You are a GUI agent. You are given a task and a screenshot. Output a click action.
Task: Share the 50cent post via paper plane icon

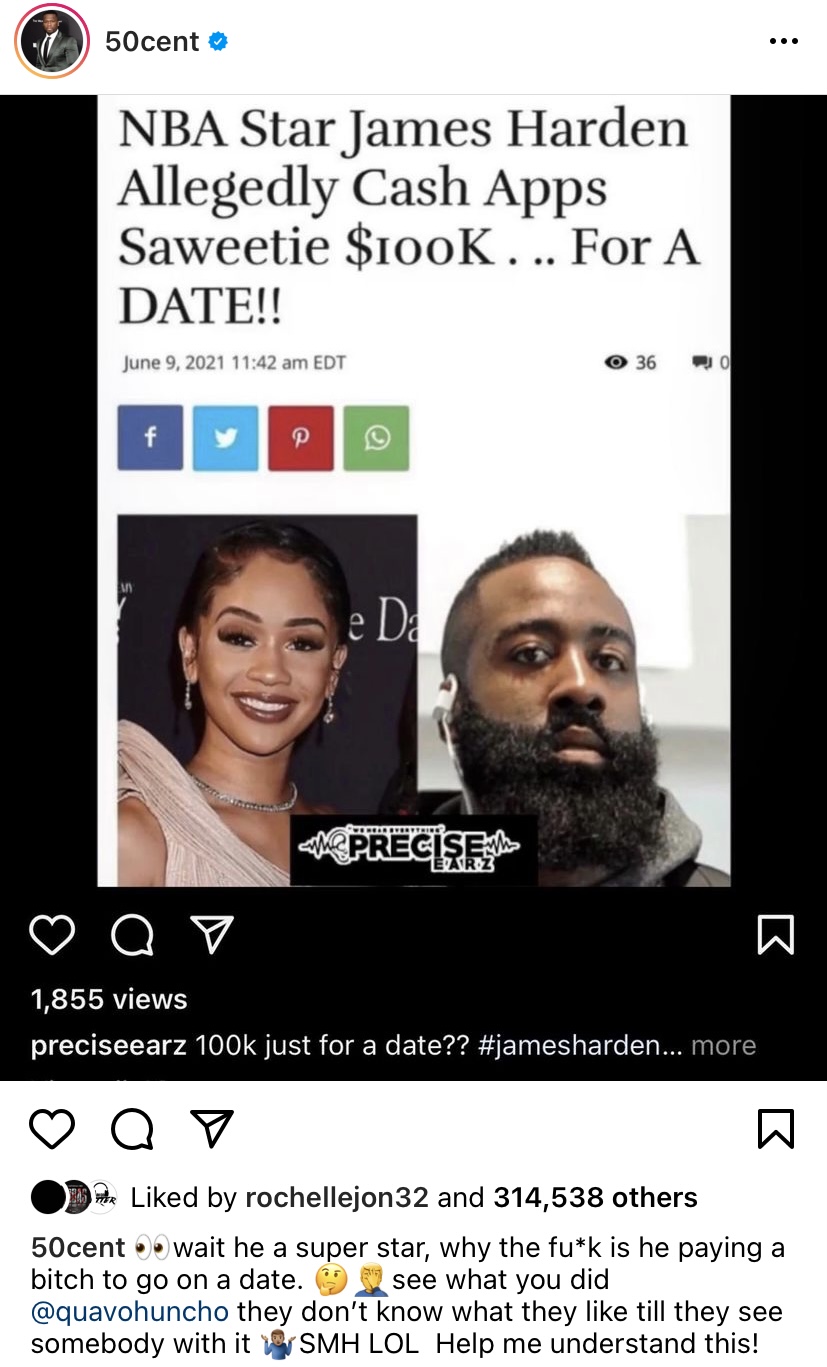coord(212,1129)
